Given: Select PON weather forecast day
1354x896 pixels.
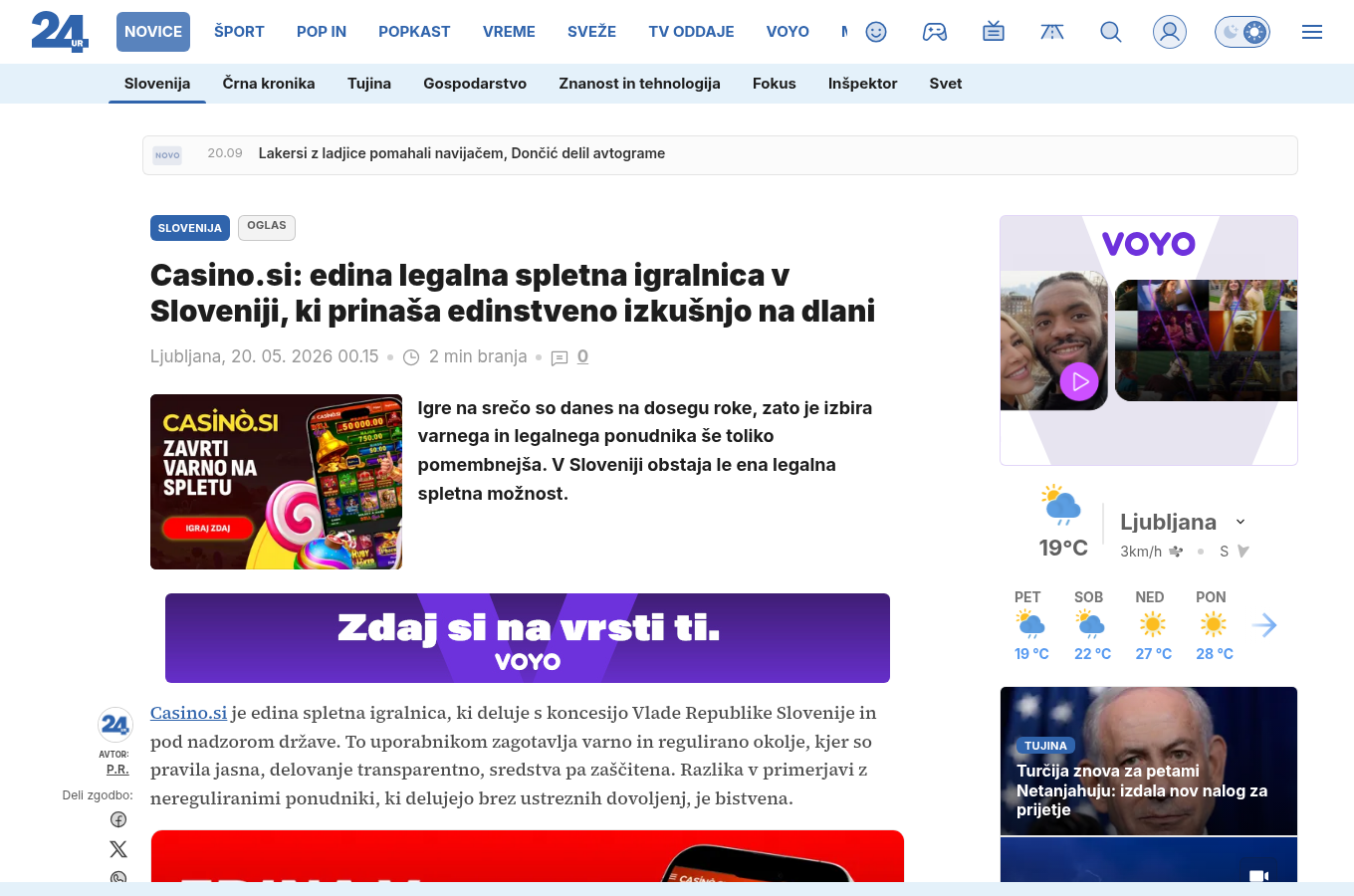Looking at the screenshot, I should tap(1214, 625).
